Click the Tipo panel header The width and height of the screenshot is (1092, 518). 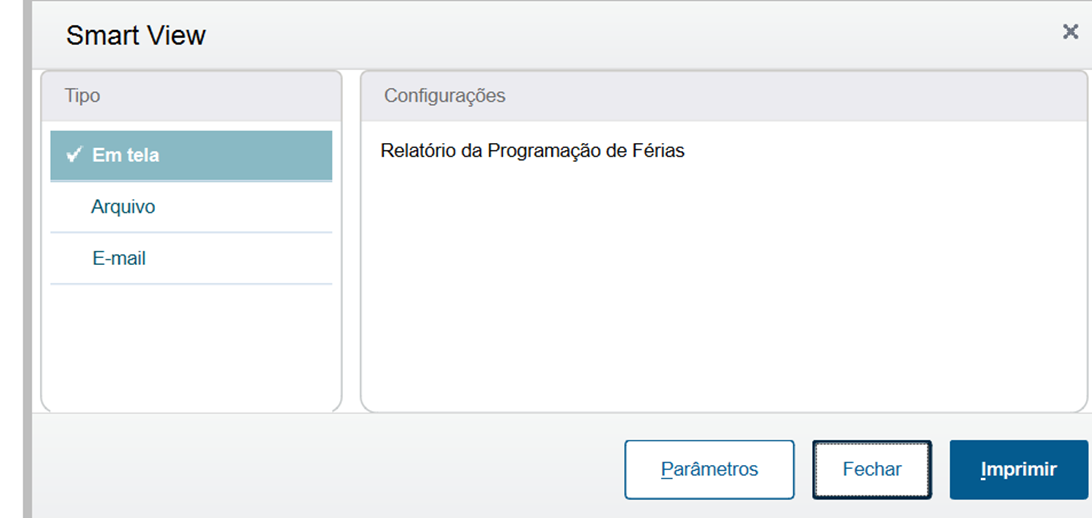(x=190, y=96)
